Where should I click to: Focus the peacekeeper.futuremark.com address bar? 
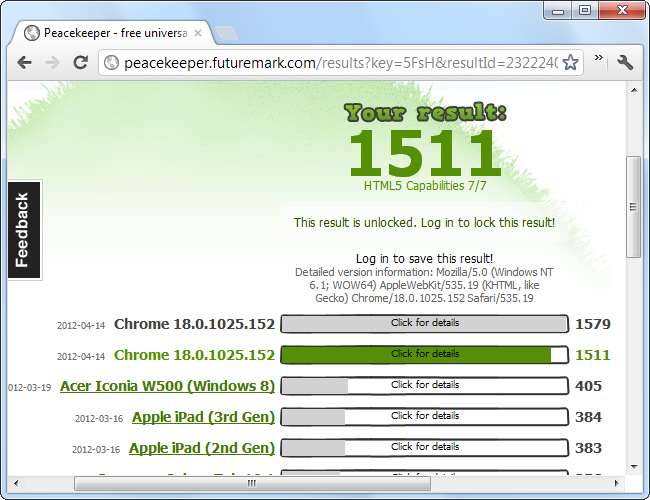coord(340,63)
